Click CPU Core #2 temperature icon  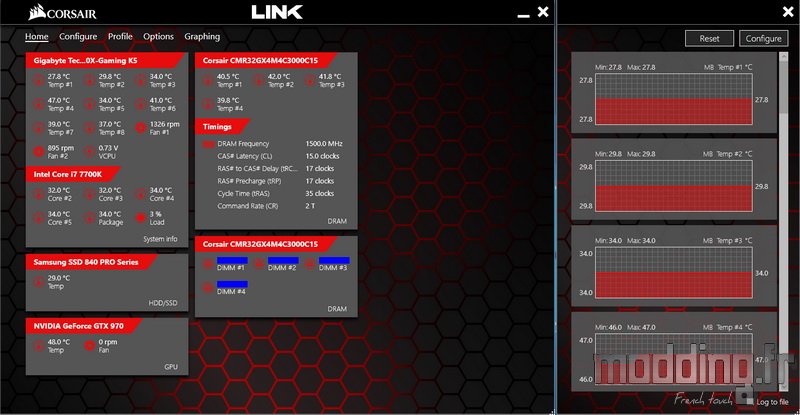(x=38, y=194)
